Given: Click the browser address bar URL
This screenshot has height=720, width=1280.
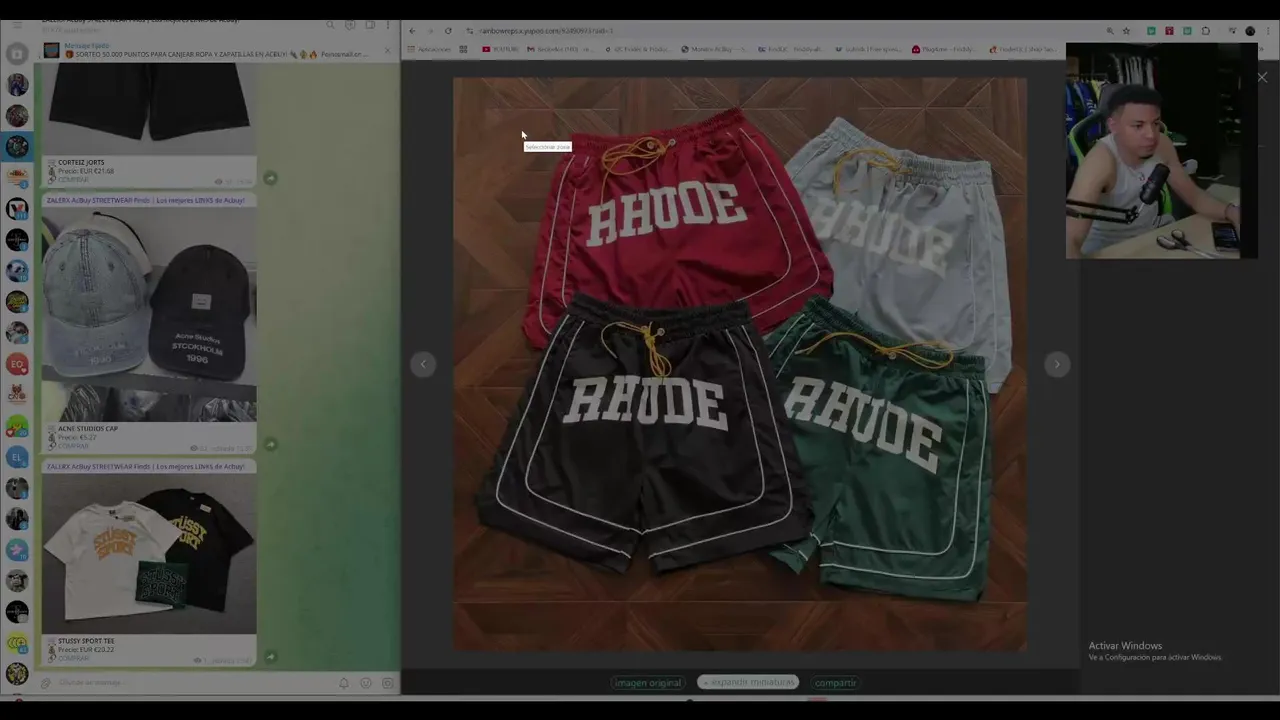Looking at the screenshot, I should click(547, 31).
